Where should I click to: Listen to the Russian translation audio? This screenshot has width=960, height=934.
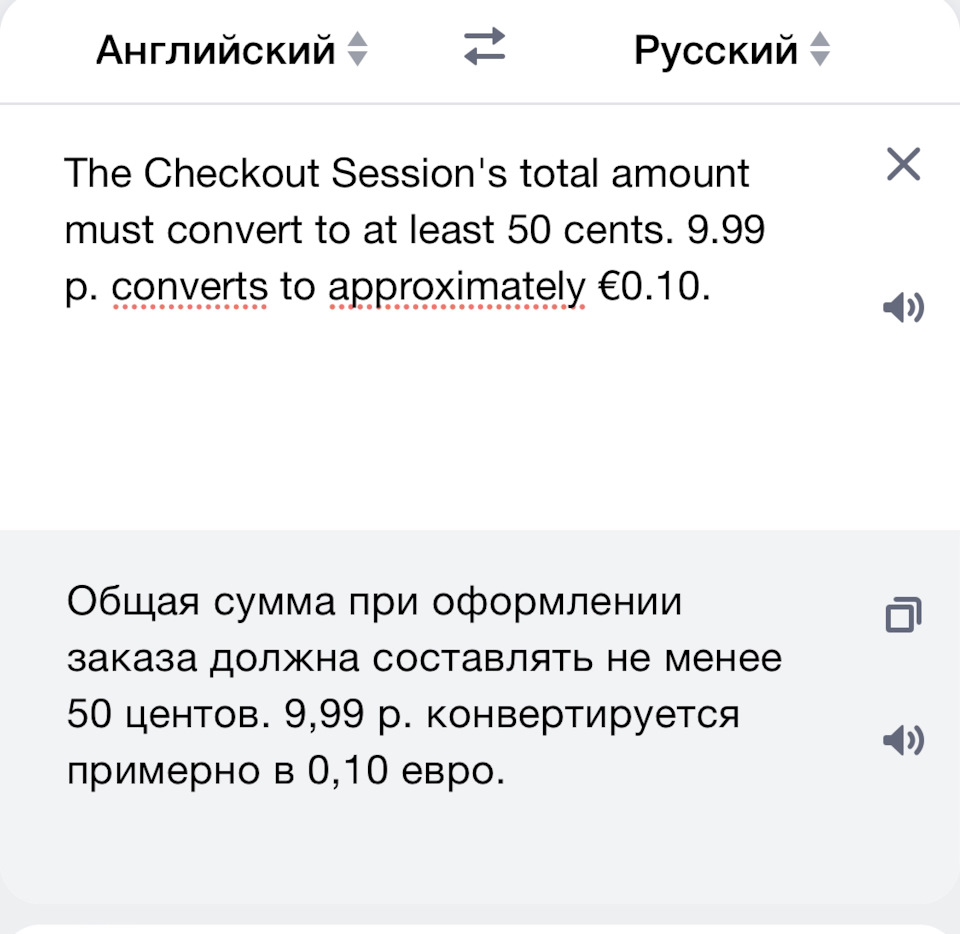903,740
